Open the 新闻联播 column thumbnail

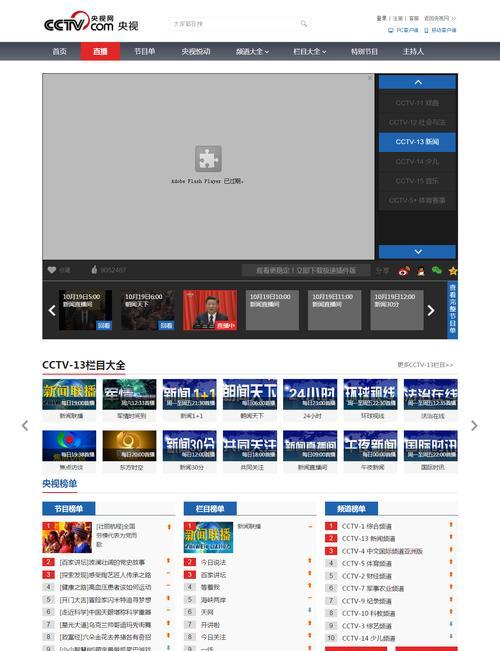[69, 394]
